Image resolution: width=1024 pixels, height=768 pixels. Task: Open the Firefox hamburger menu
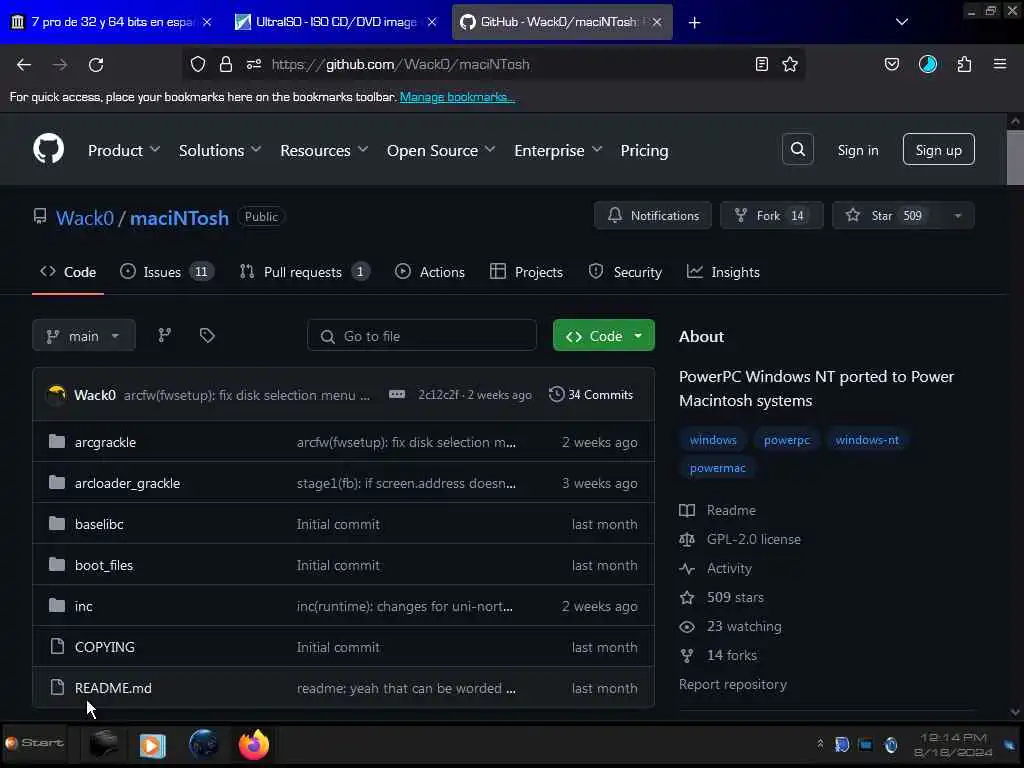pos(1000,64)
